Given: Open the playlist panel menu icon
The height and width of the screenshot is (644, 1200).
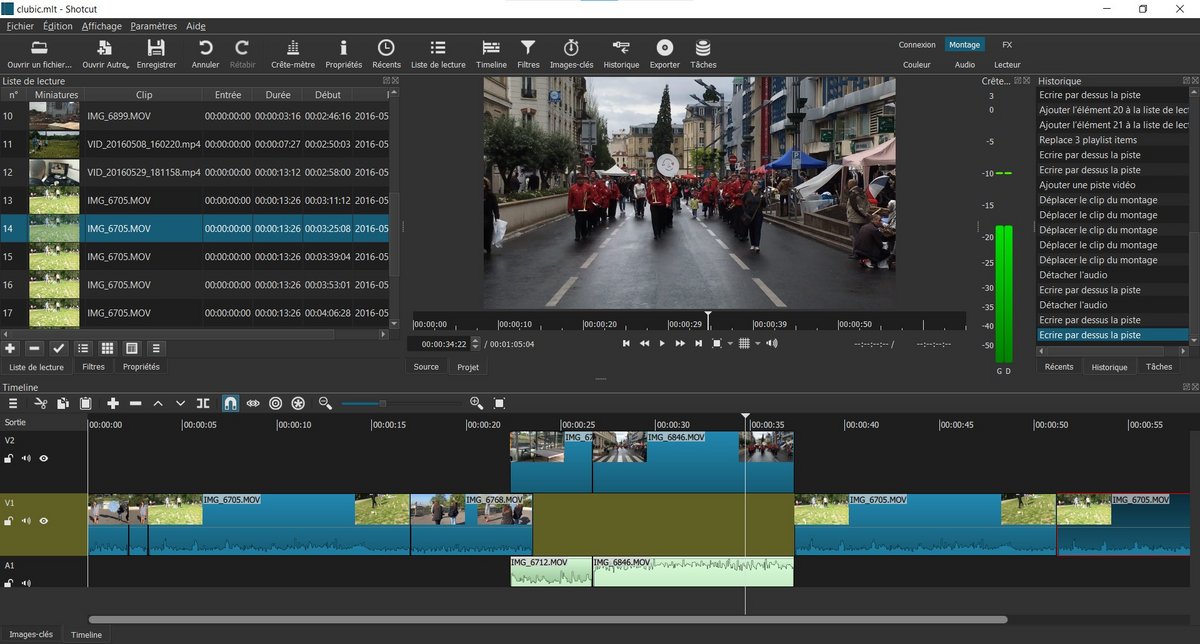Looking at the screenshot, I should click(x=156, y=348).
